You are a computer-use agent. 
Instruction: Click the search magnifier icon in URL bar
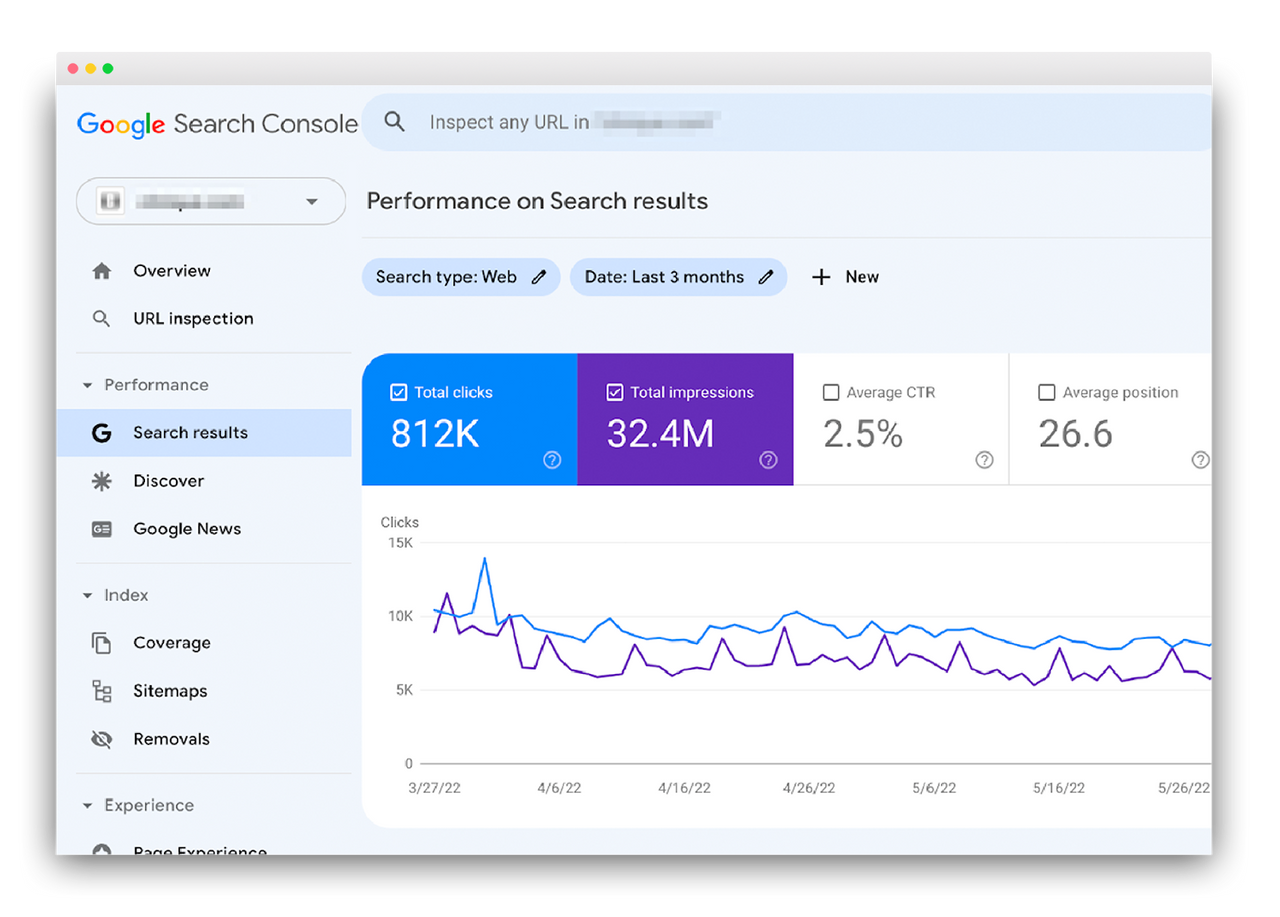click(x=395, y=122)
